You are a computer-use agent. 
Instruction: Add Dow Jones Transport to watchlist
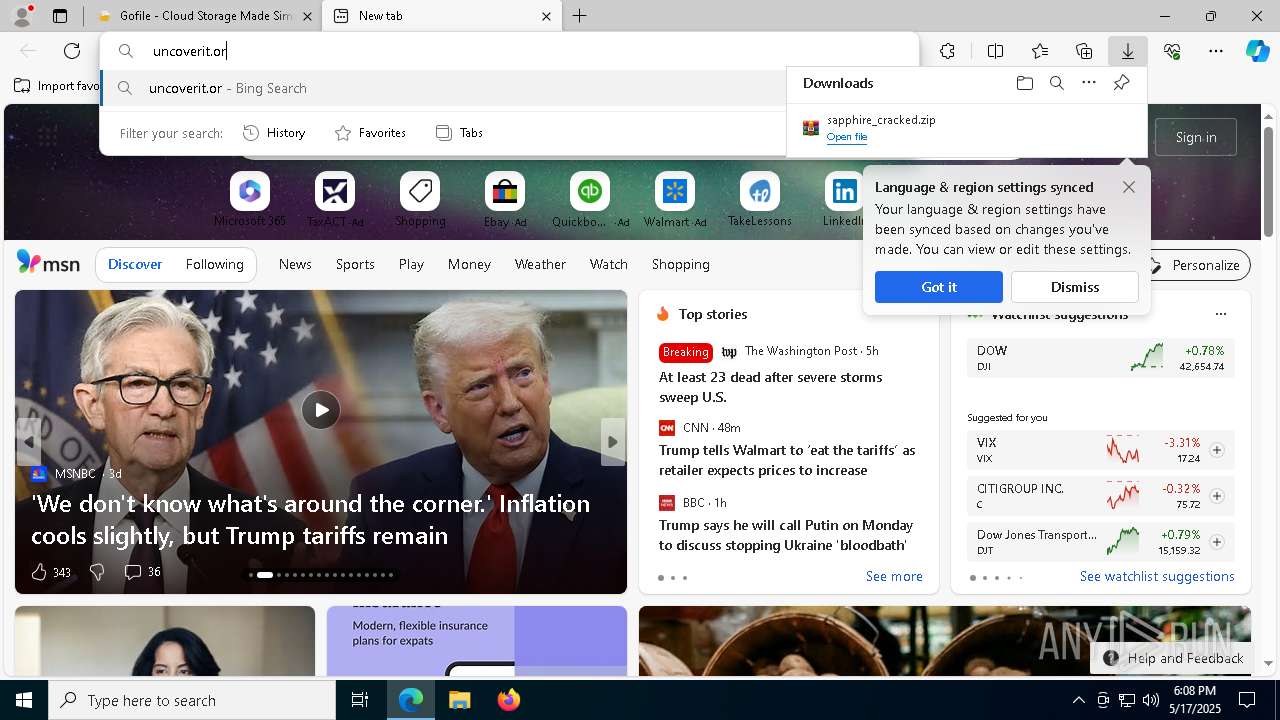(1217, 542)
